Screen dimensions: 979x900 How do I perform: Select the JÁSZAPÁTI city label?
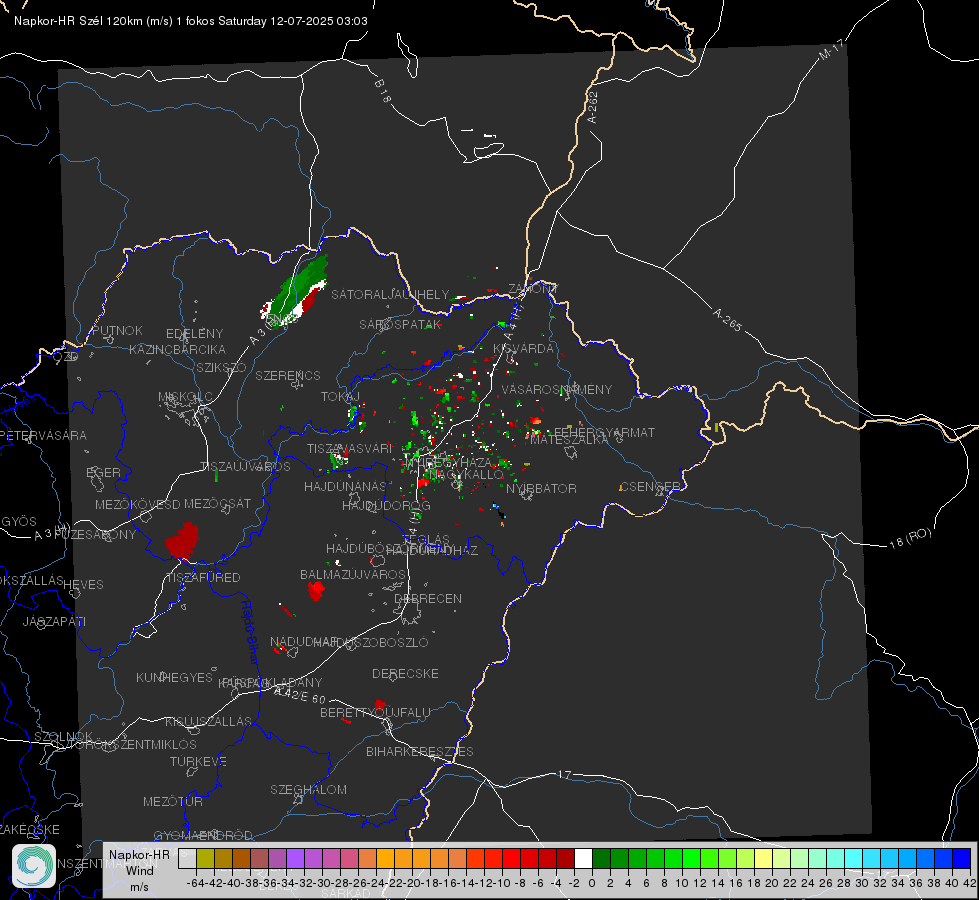coord(54,621)
